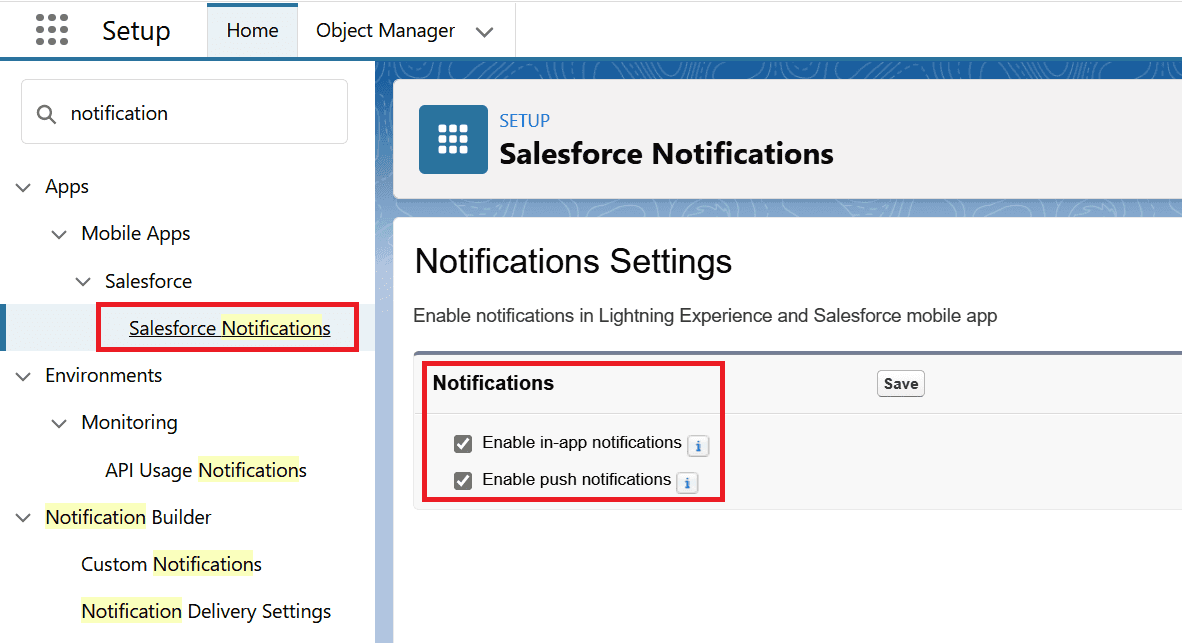Click the SETUP breadcrumb label
Screen dimensions: 1182x643
(x=525, y=121)
